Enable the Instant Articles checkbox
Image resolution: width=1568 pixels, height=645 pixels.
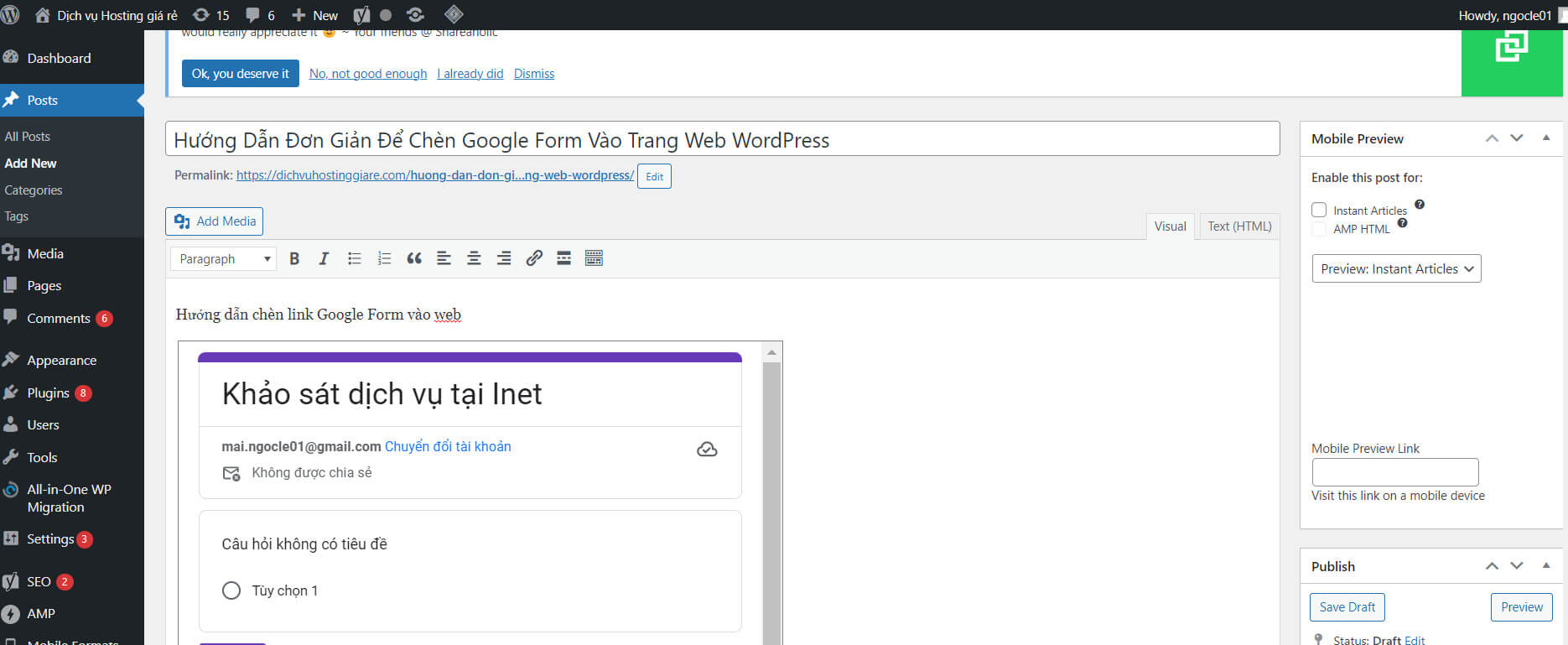[x=1319, y=210]
